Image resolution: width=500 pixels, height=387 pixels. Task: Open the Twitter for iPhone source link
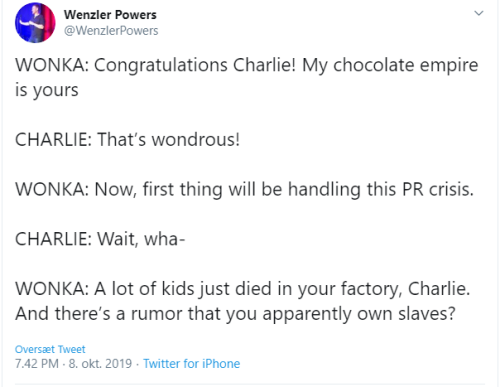click(191, 363)
